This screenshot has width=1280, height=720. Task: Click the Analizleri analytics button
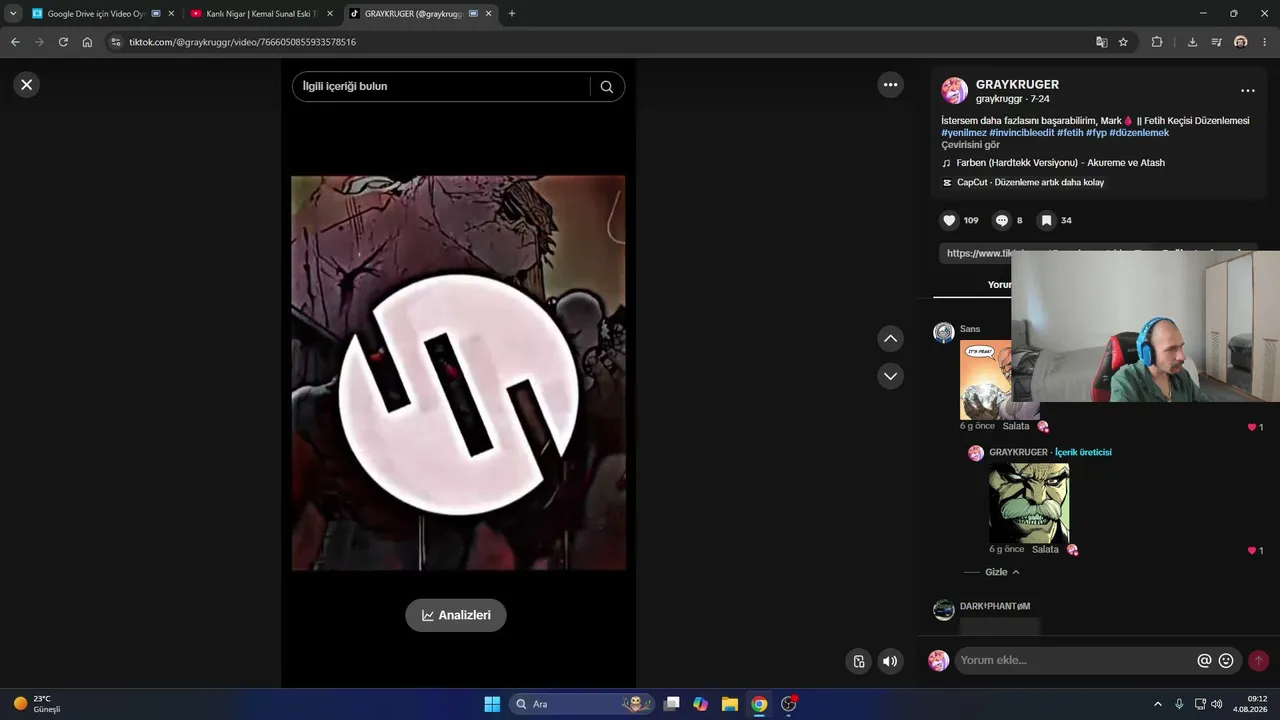(456, 615)
